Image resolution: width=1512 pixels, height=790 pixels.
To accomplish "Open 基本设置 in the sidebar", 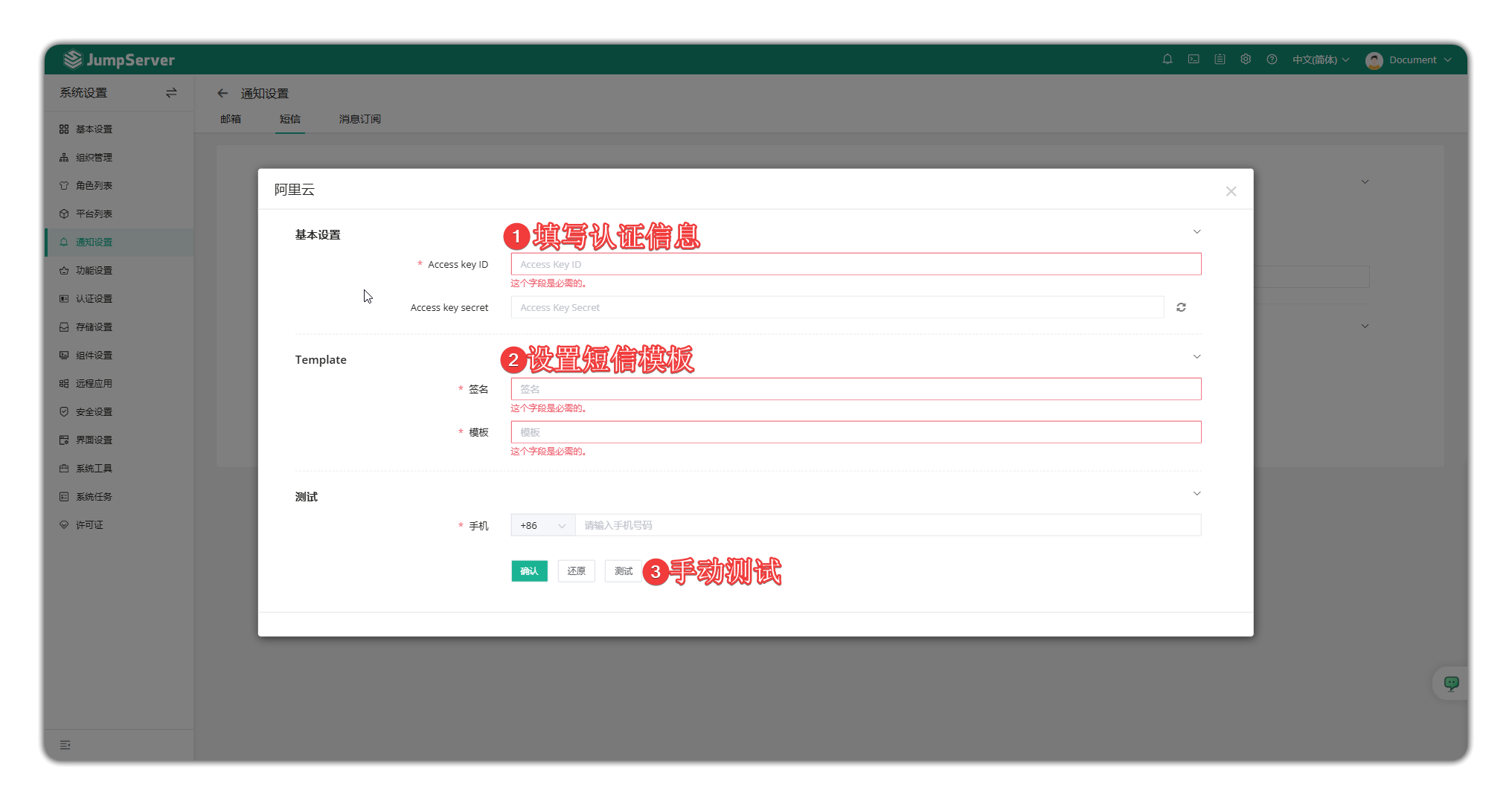I will [x=119, y=129].
